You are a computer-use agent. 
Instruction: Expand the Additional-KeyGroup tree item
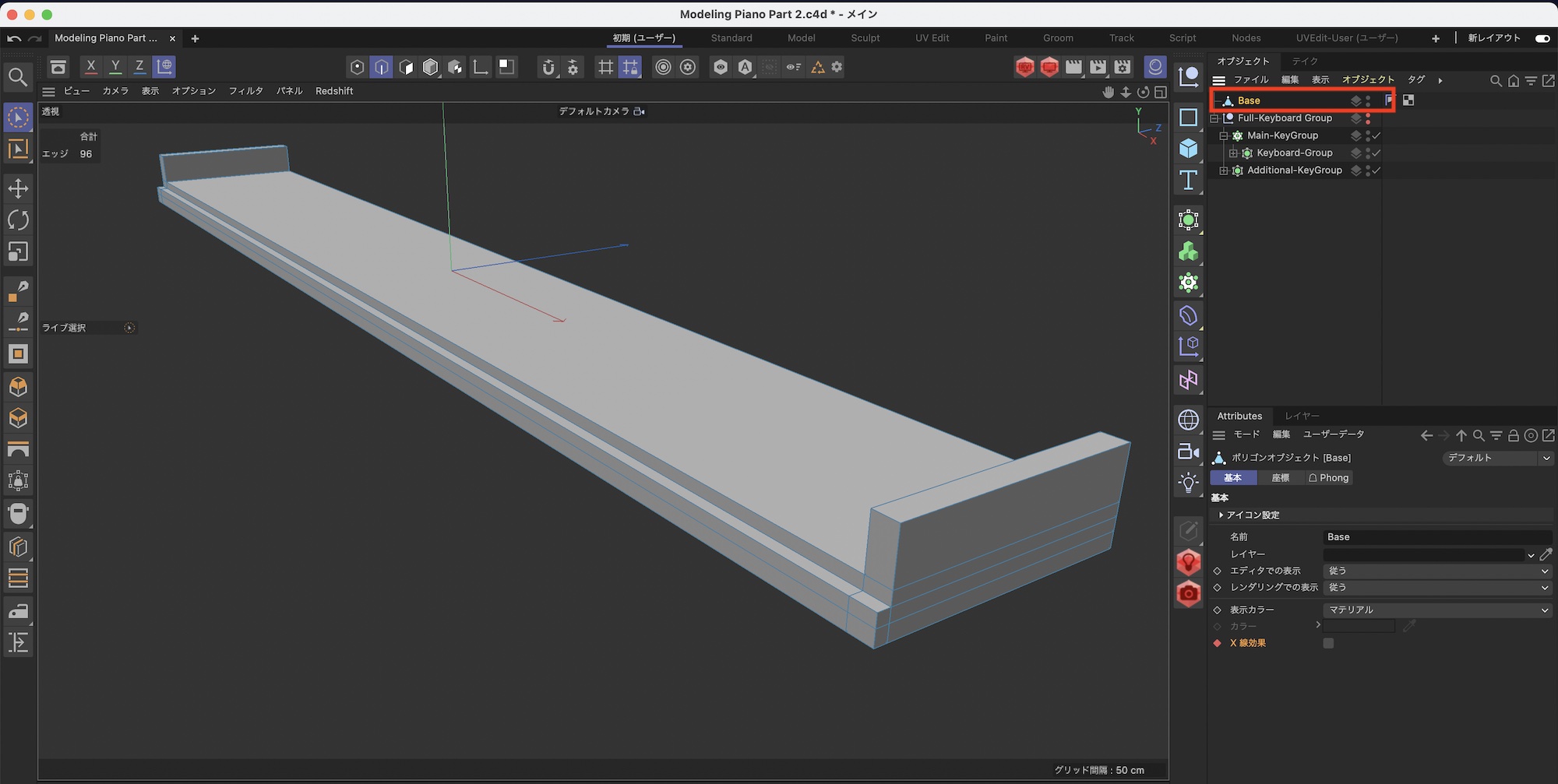(1224, 171)
